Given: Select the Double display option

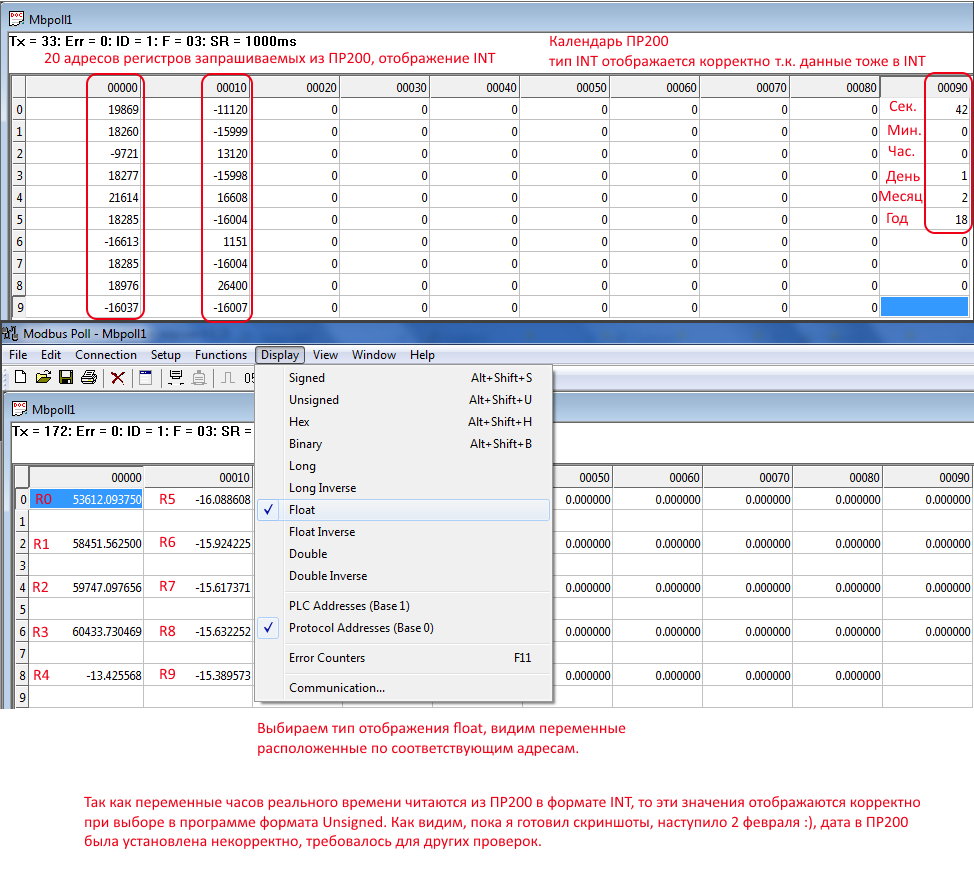Looking at the screenshot, I should coord(404,554).
